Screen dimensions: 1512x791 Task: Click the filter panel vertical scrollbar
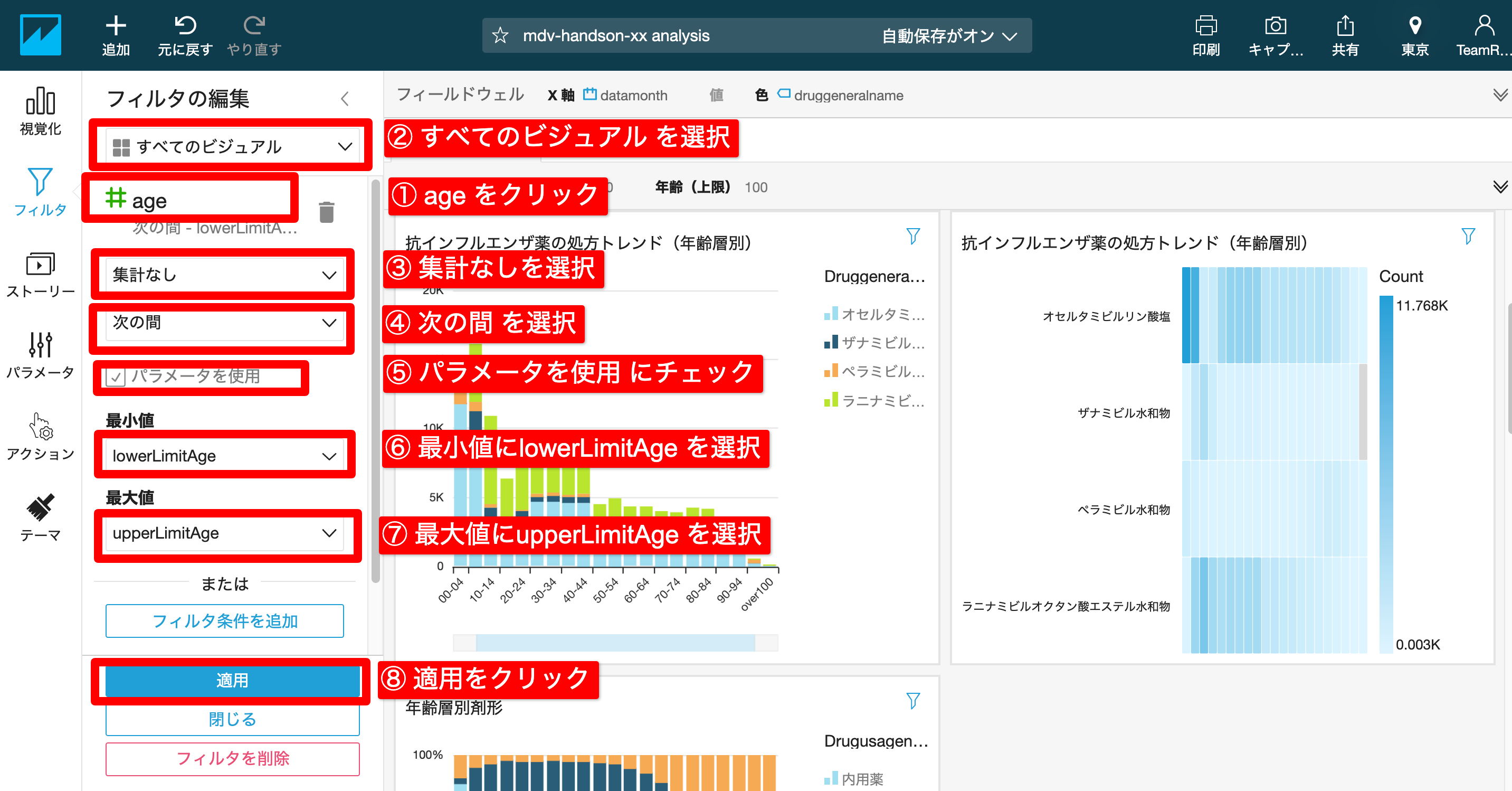pyautogui.click(x=376, y=382)
